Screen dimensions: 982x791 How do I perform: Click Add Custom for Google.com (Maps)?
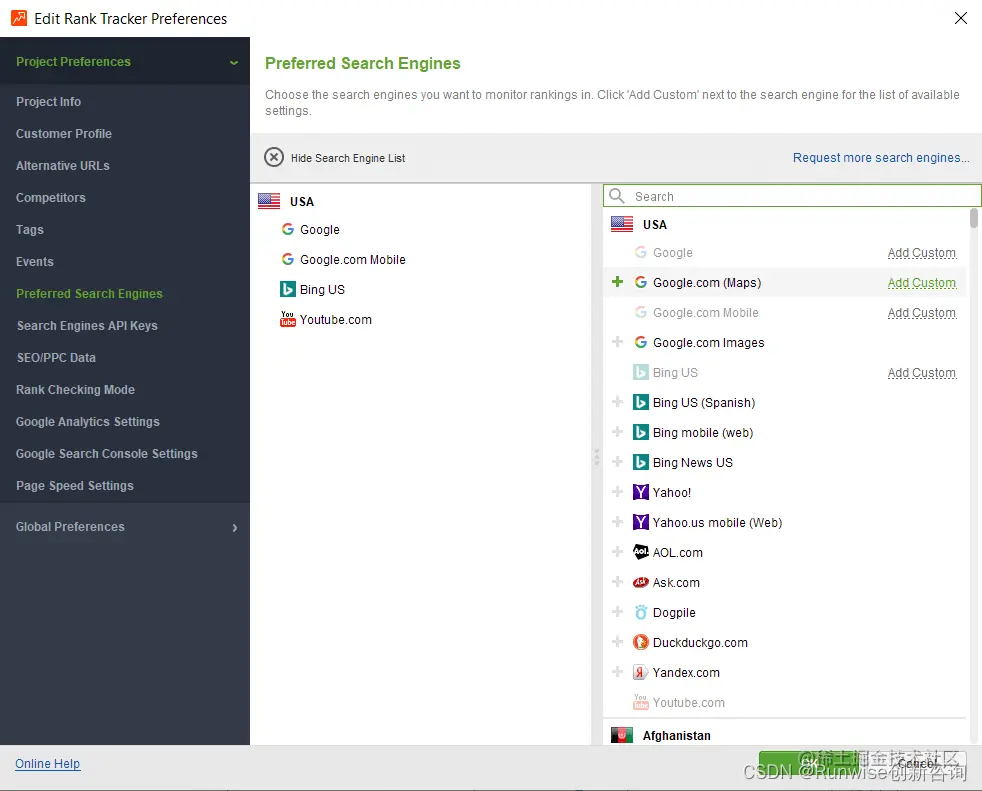tap(921, 282)
